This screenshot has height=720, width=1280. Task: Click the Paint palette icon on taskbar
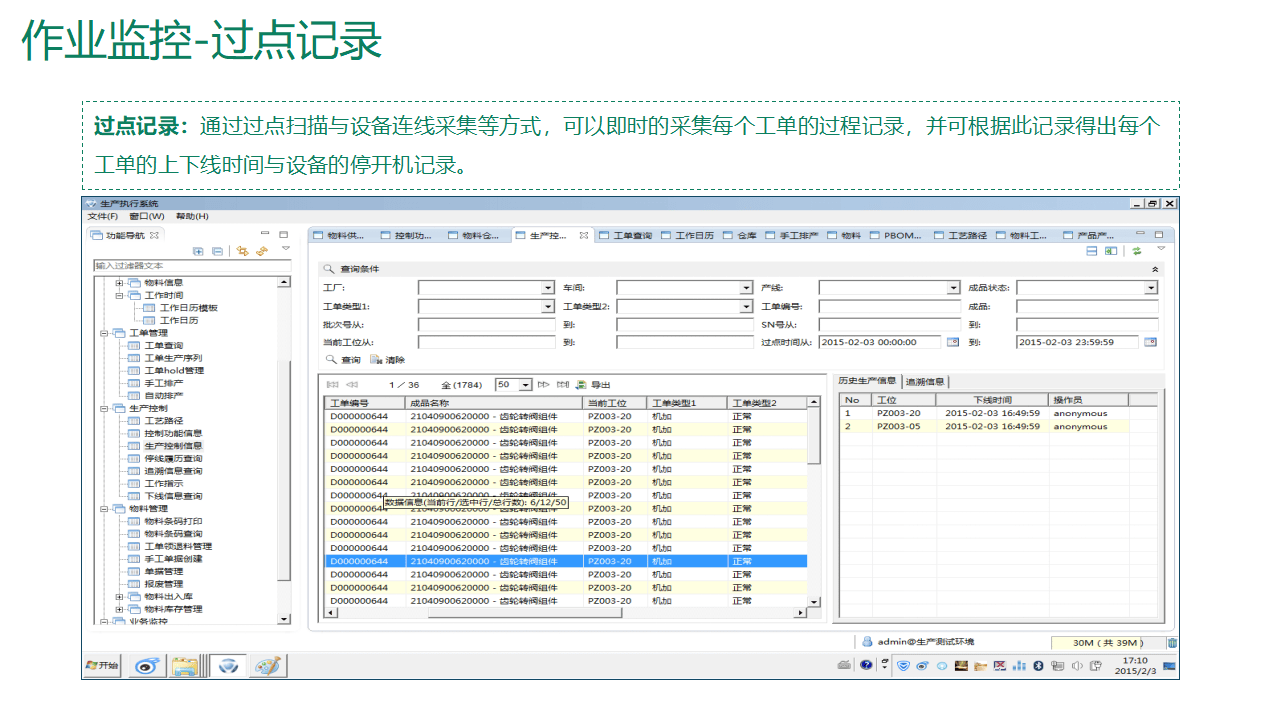click(267, 666)
